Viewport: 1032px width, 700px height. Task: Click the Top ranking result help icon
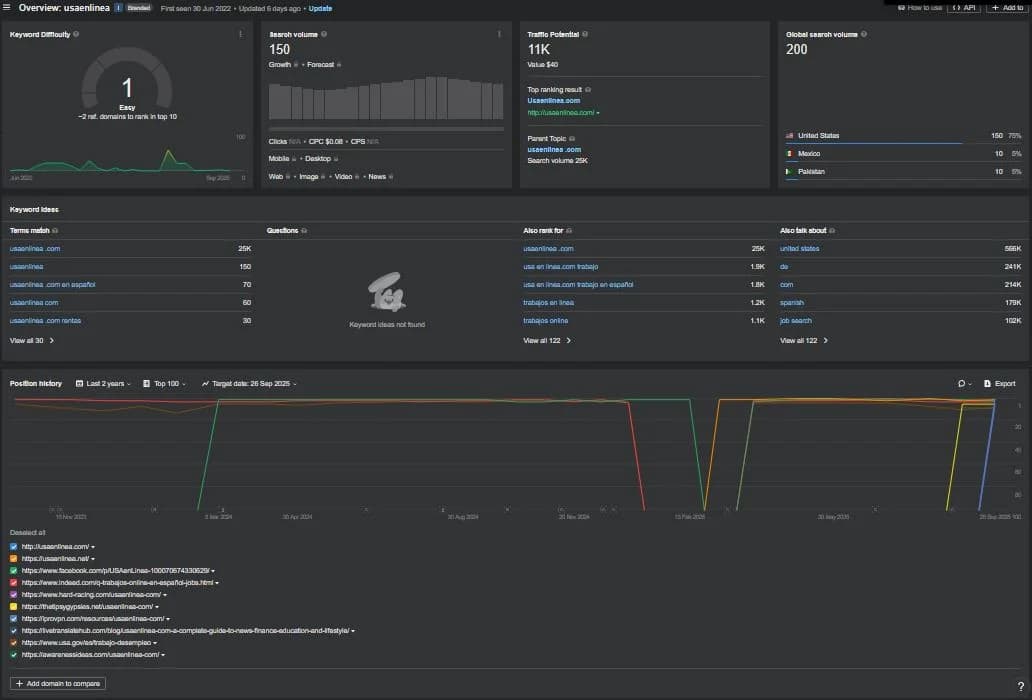[x=588, y=89]
